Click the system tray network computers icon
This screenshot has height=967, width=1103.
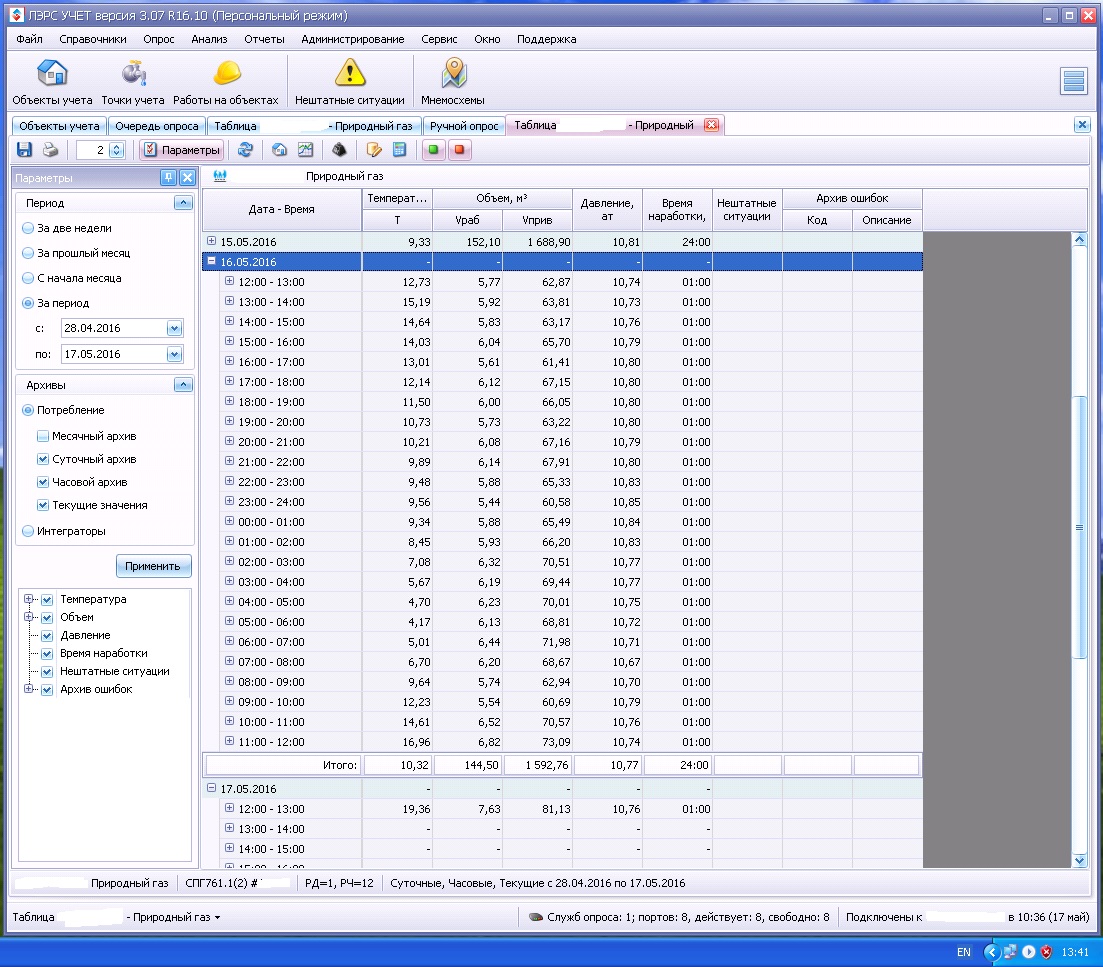tap(1010, 952)
